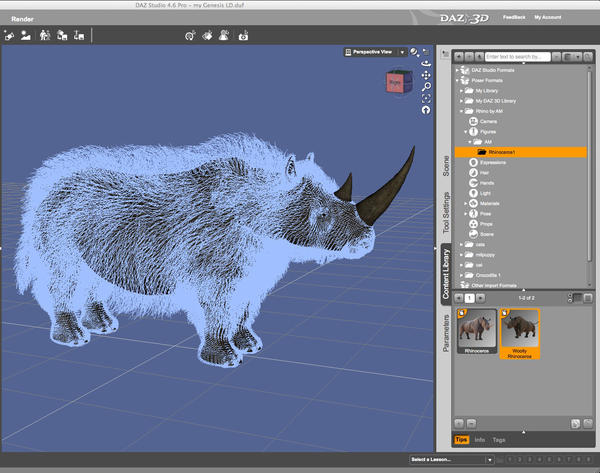
Task: Select the Expressions folder in tree
Action: [493, 162]
